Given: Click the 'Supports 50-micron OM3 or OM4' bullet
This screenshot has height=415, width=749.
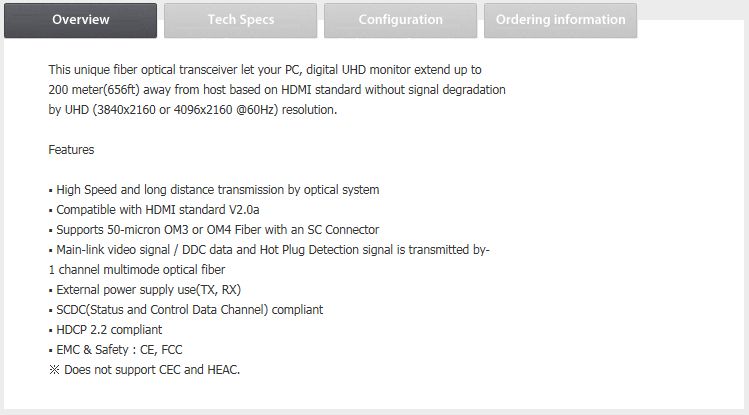Looking at the screenshot, I should [x=214, y=230].
